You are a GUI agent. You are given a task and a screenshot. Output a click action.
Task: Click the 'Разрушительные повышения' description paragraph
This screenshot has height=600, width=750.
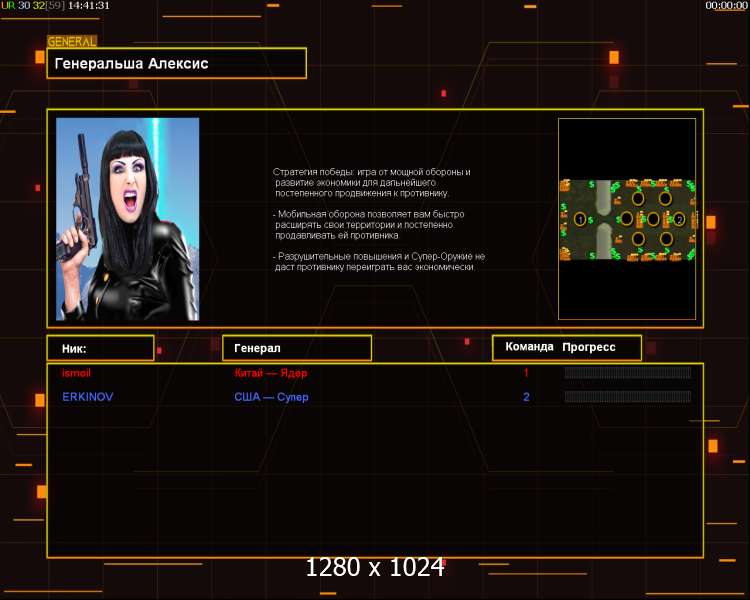tap(379, 262)
